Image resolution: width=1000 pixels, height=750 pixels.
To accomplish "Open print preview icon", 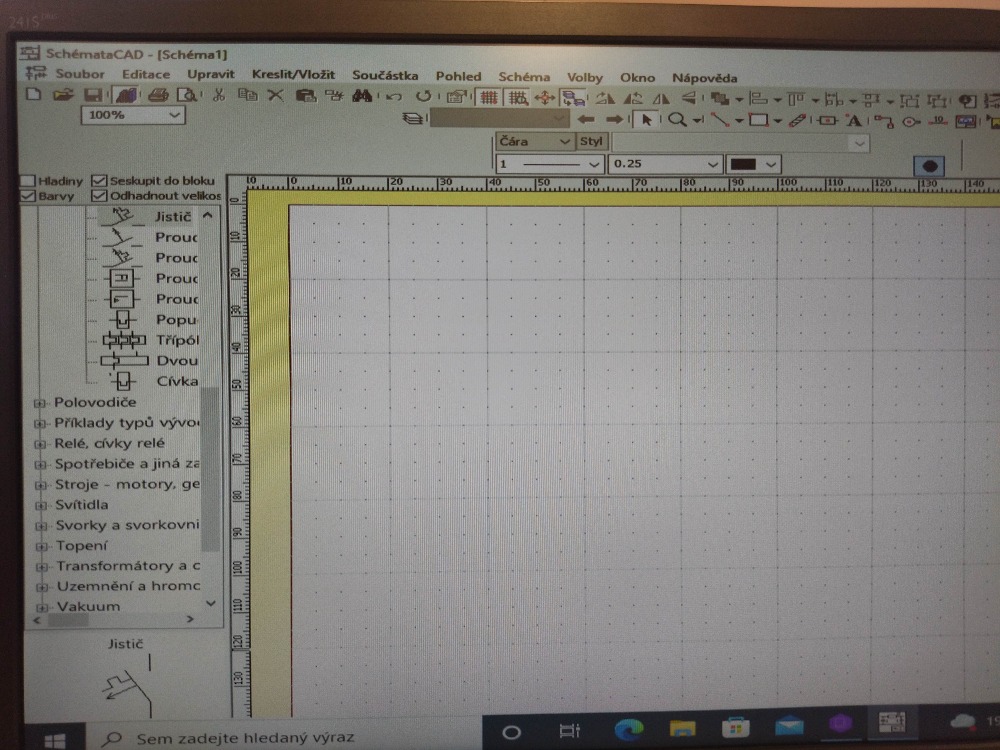I will pyautogui.click(x=188, y=96).
